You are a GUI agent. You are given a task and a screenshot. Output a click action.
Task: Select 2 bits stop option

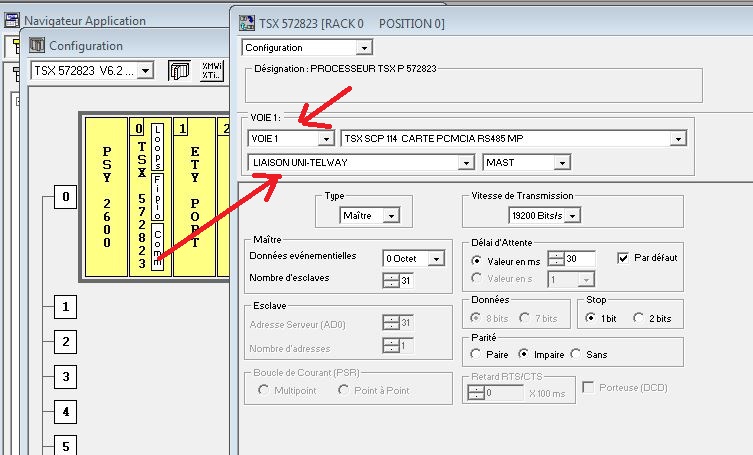click(x=639, y=318)
